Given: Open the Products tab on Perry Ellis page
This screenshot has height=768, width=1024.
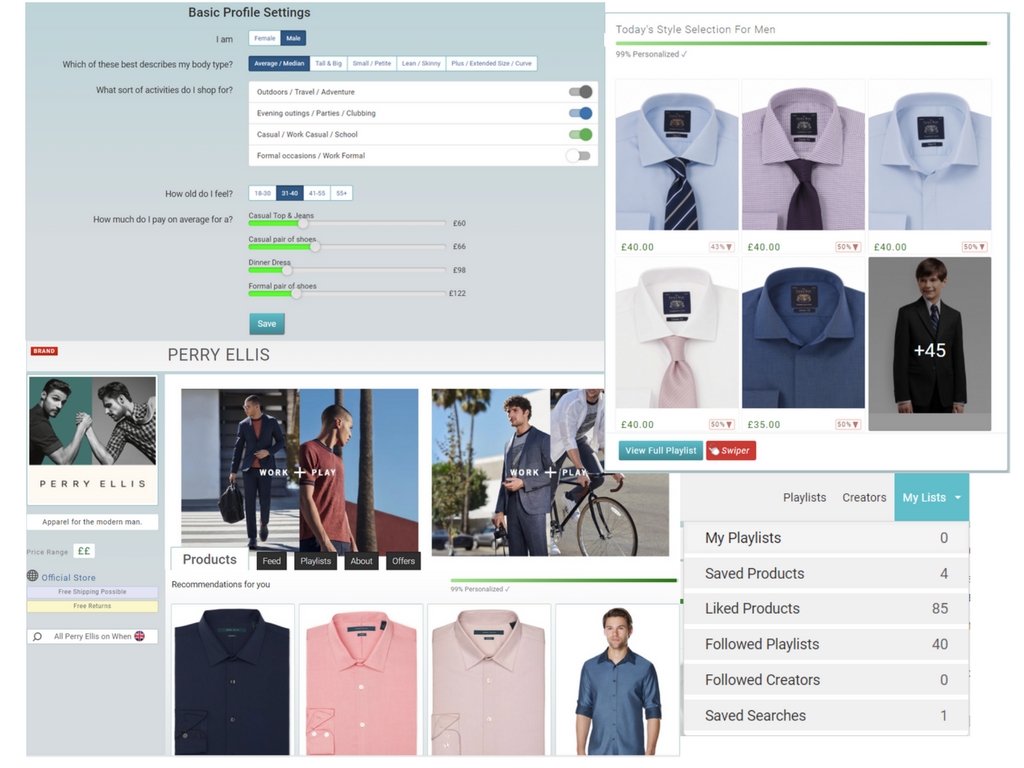Looking at the screenshot, I should [x=210, y=560].
